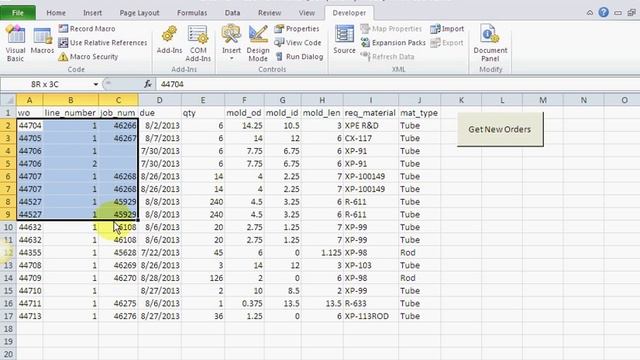The image size is (640, 360).
Task: Open the Data tab
Action: tap(232, 13)
